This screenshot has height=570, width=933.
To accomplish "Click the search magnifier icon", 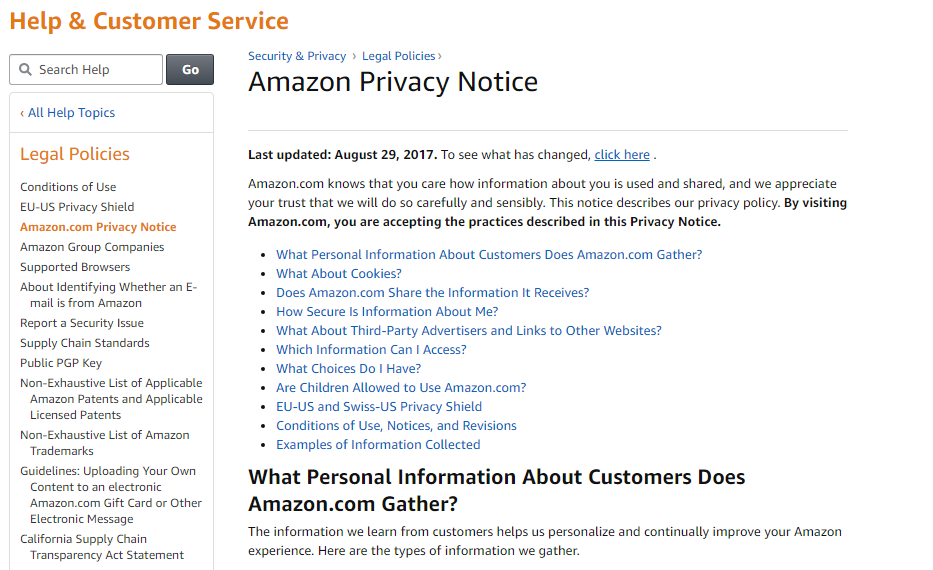I will 25,70.
